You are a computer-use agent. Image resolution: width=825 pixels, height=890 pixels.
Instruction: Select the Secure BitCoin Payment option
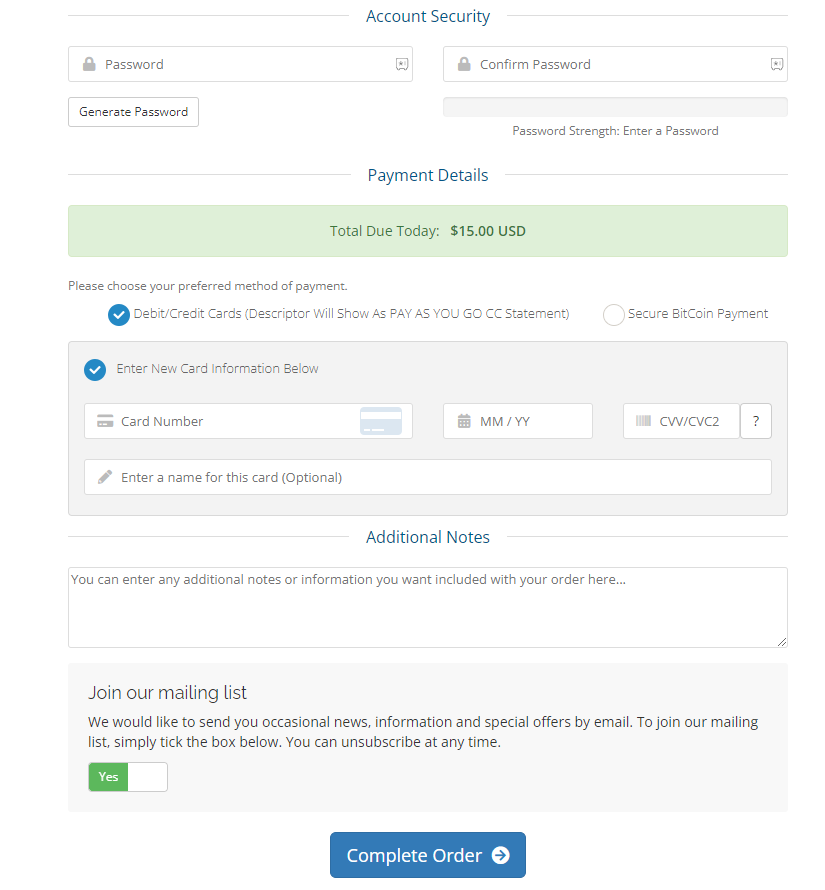click(x=613, y=314)
